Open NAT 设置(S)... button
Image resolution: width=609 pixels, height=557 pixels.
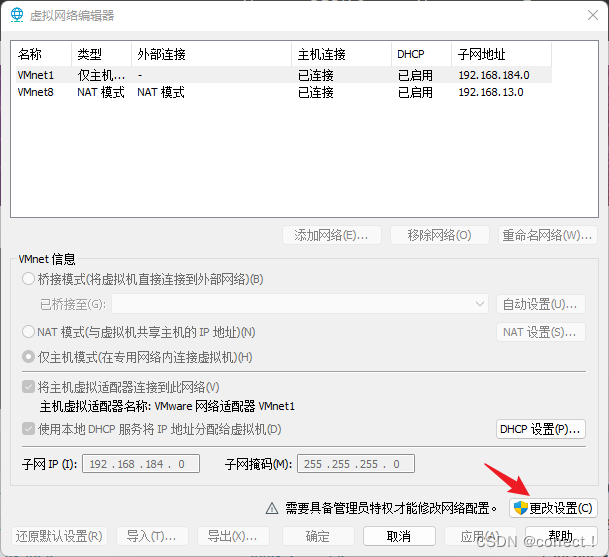(541, 332)
